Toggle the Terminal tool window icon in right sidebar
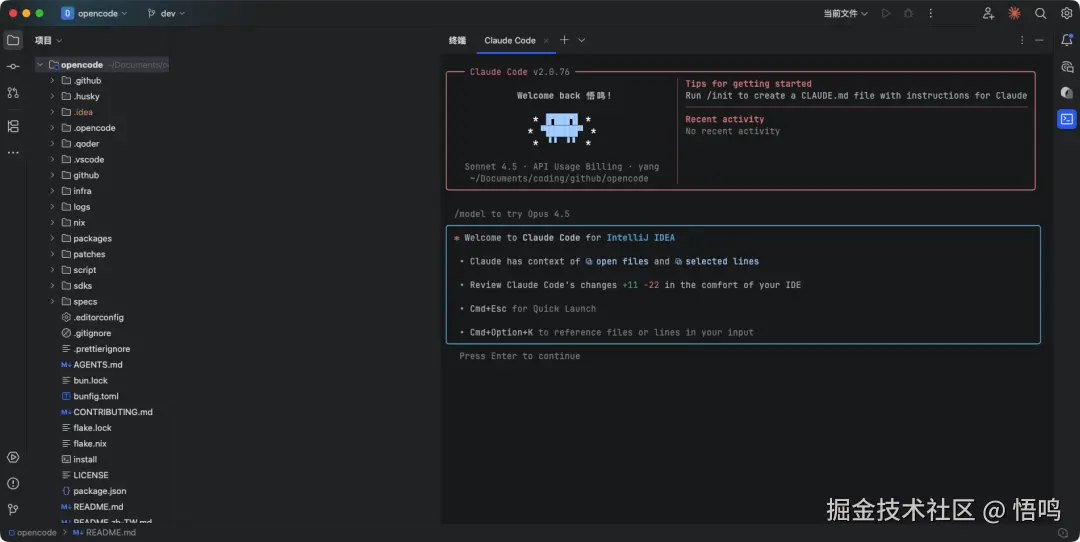 [1067, 119]
